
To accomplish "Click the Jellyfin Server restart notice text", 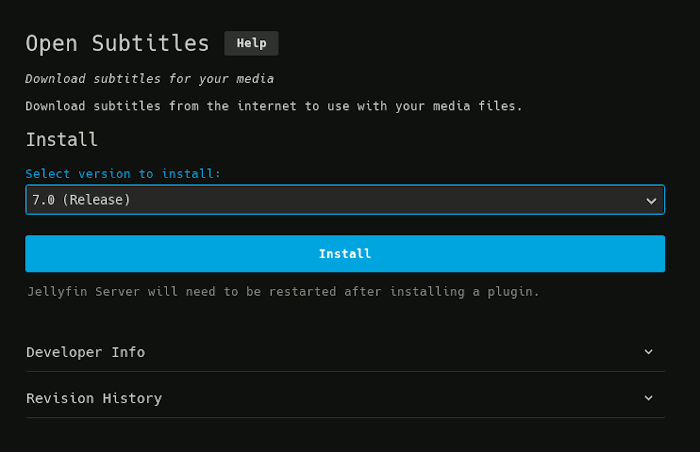I will [282, 292].
